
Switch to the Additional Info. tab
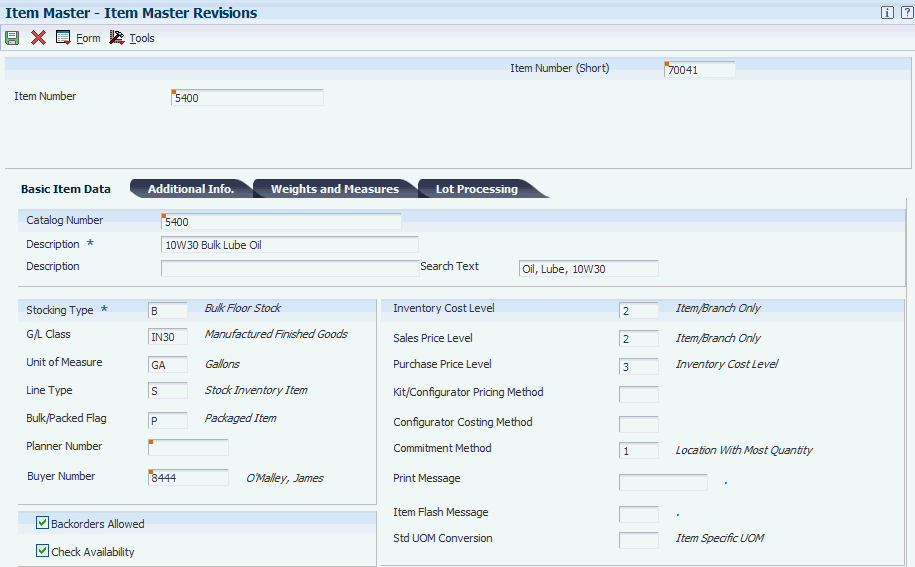(x=190, y=189)
